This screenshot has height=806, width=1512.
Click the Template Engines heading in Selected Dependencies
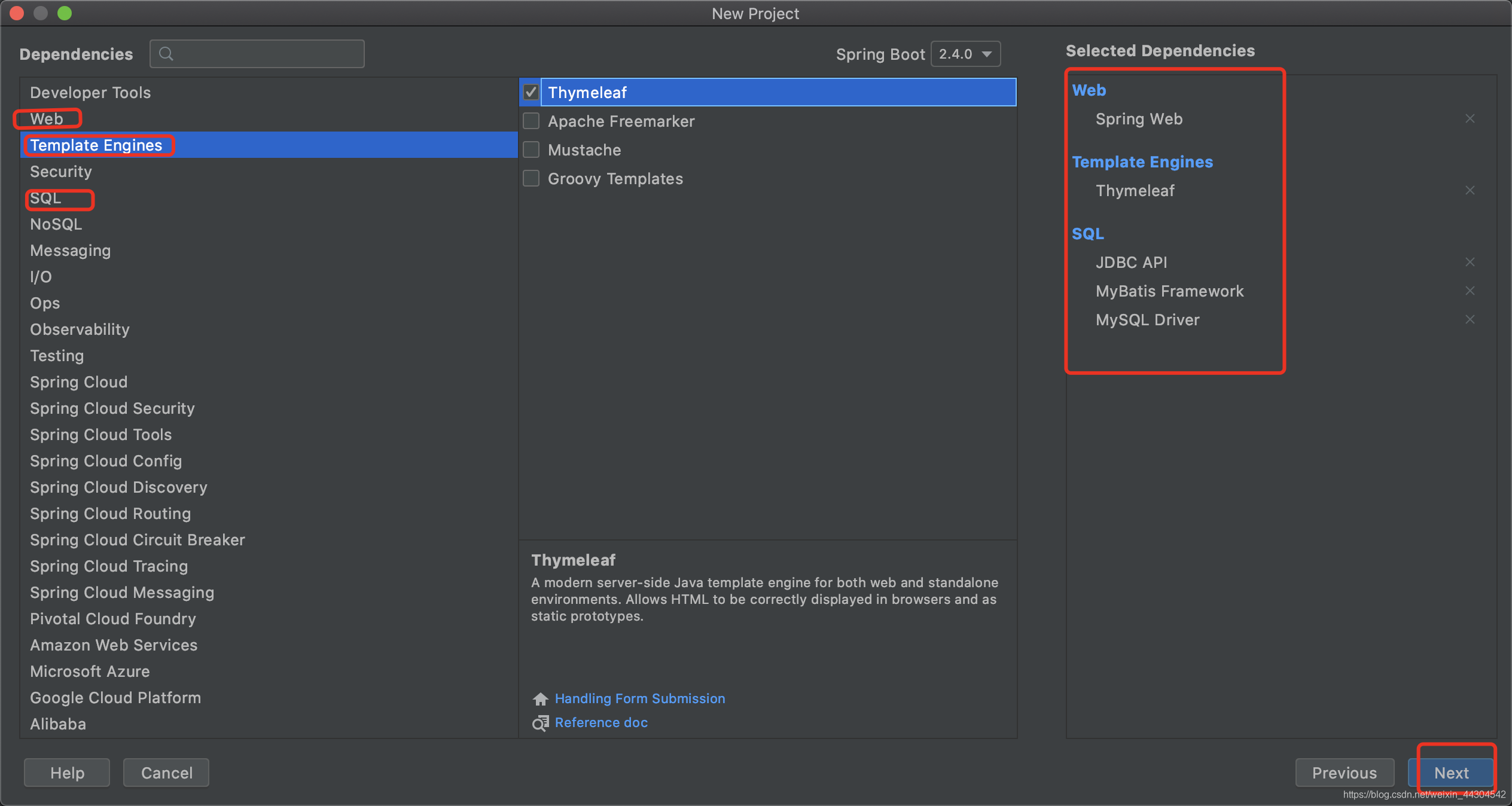pos(1142,161)
